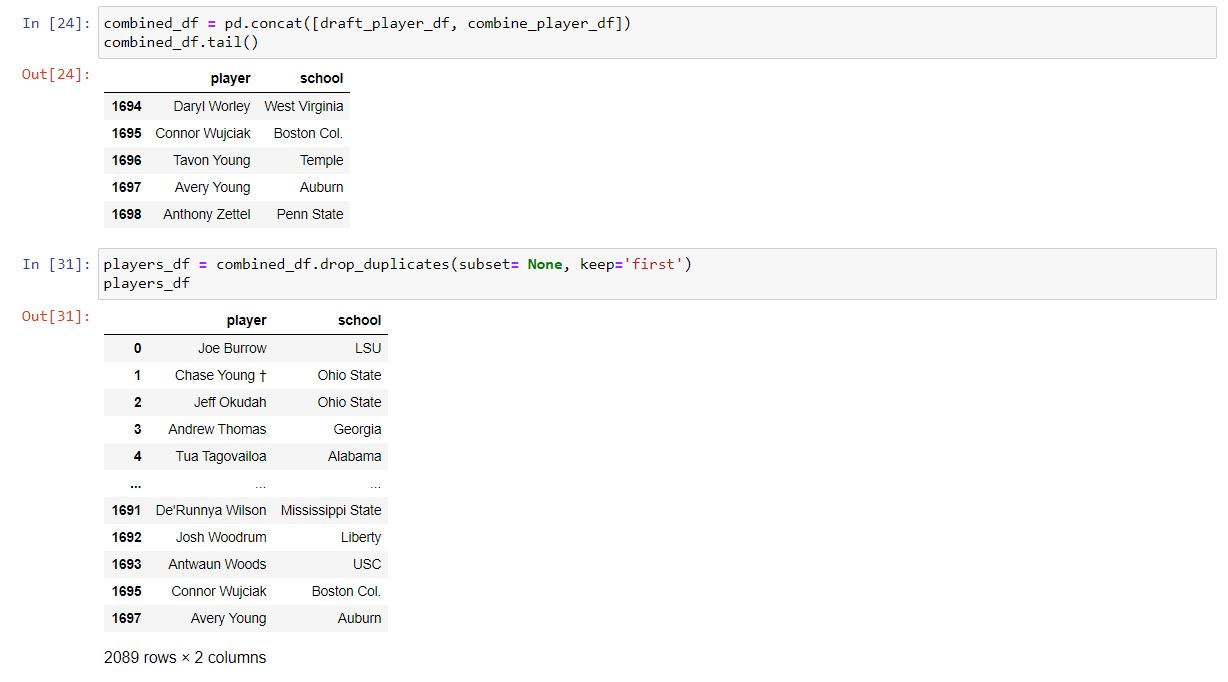The height and width of the screenshot is (682, 1228).
Task: Click the 'None' keyword in code
Action: click(x=545, y=264)
